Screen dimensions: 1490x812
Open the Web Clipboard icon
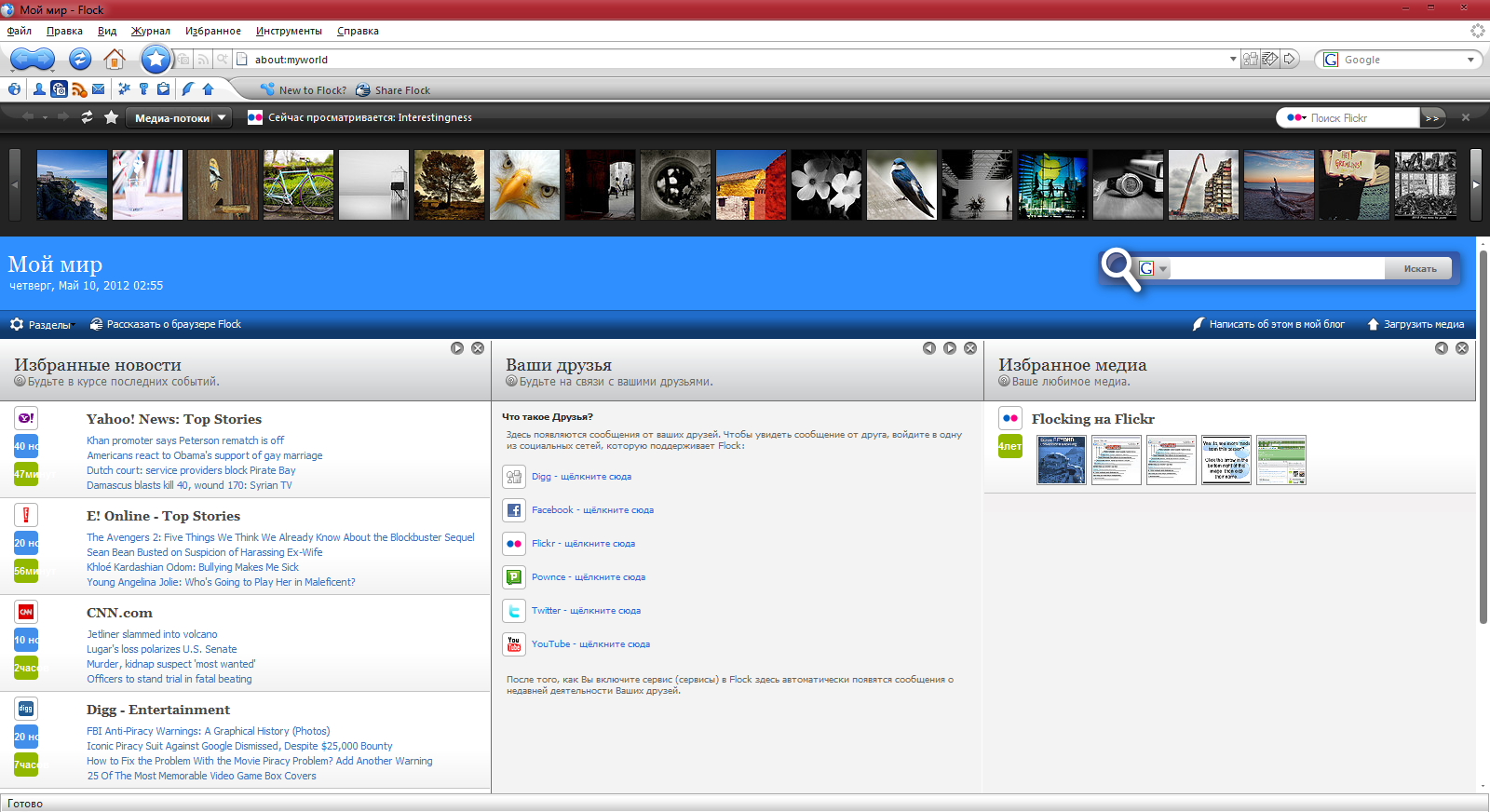(163, 89)
